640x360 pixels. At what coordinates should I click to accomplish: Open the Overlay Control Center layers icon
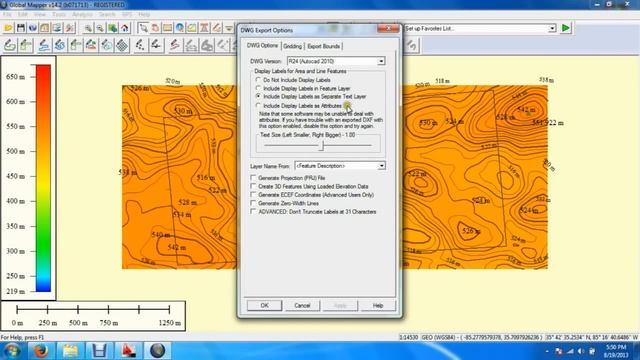point(57,28)
